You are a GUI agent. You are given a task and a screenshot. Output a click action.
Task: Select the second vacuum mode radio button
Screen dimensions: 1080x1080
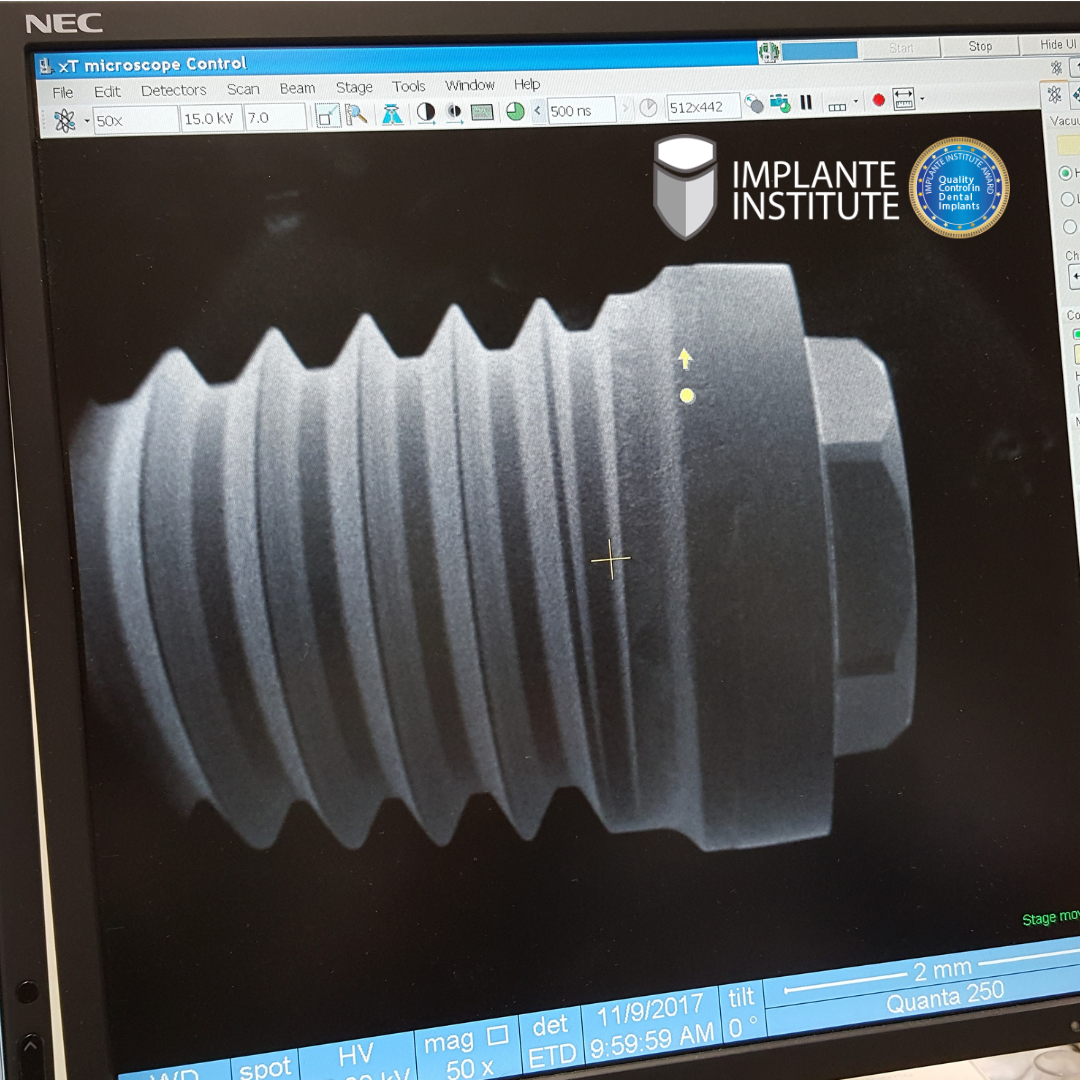click(x=1067, y=200)
